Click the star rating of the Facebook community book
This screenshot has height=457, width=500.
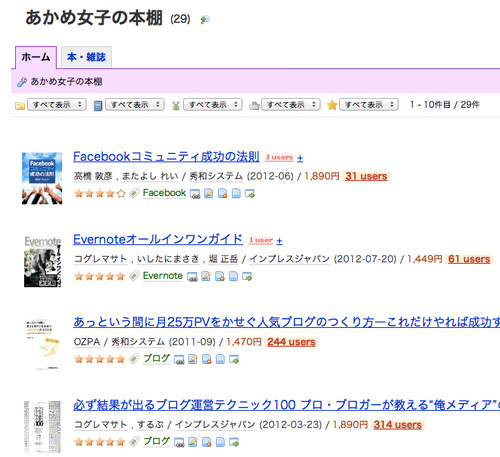pos(100,193)
